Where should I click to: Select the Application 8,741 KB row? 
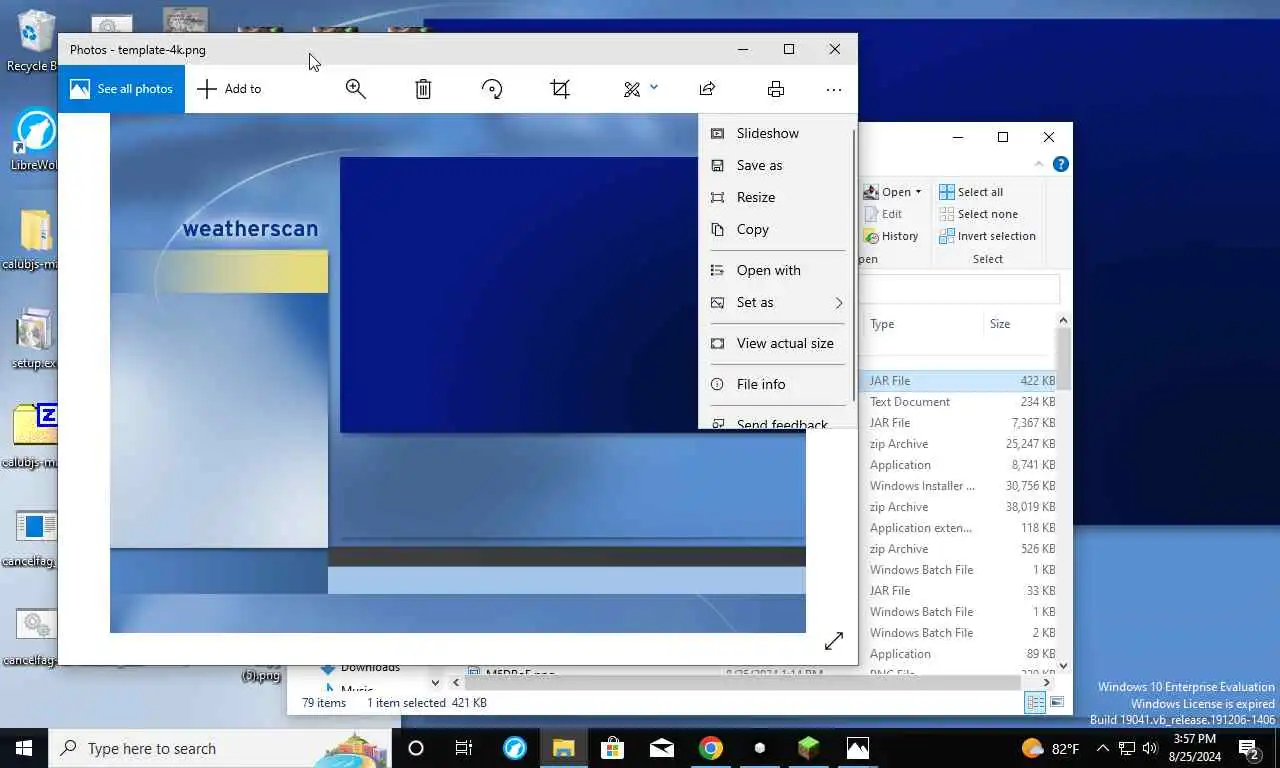click(x=959, y=465)
